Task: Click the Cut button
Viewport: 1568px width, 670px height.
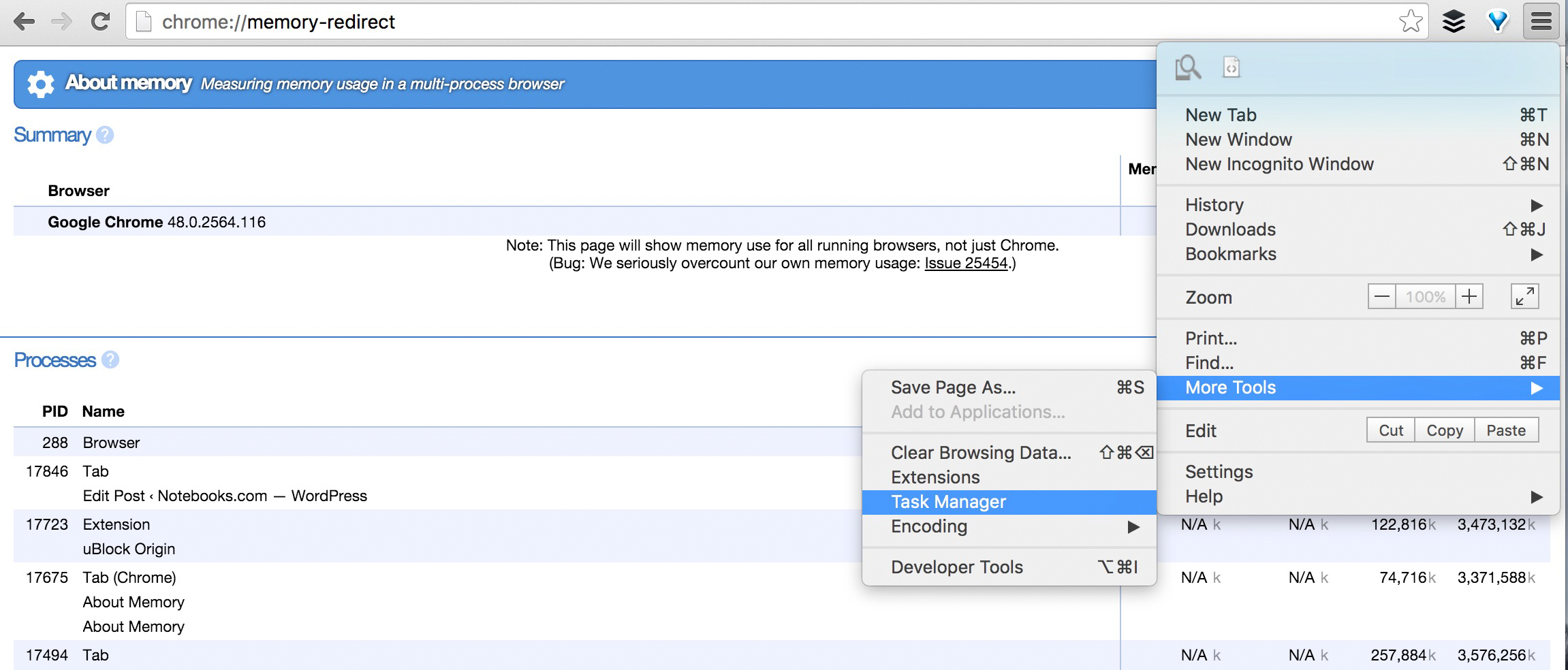Action: tap(1391, 430)
